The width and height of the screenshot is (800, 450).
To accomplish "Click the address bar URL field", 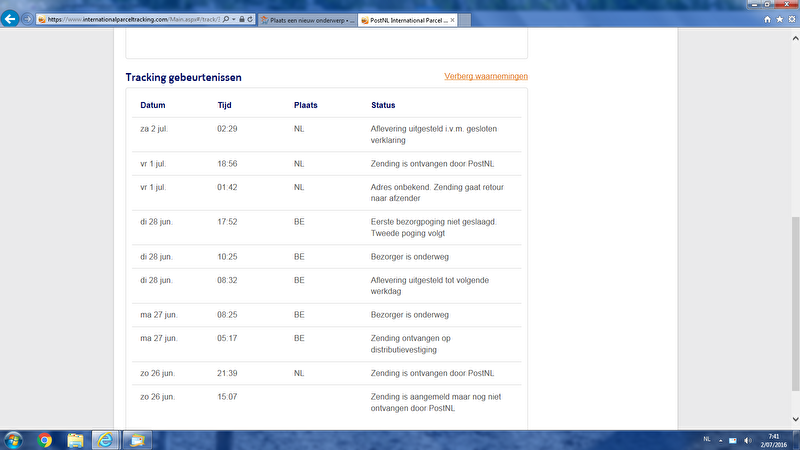I will 130,19.
